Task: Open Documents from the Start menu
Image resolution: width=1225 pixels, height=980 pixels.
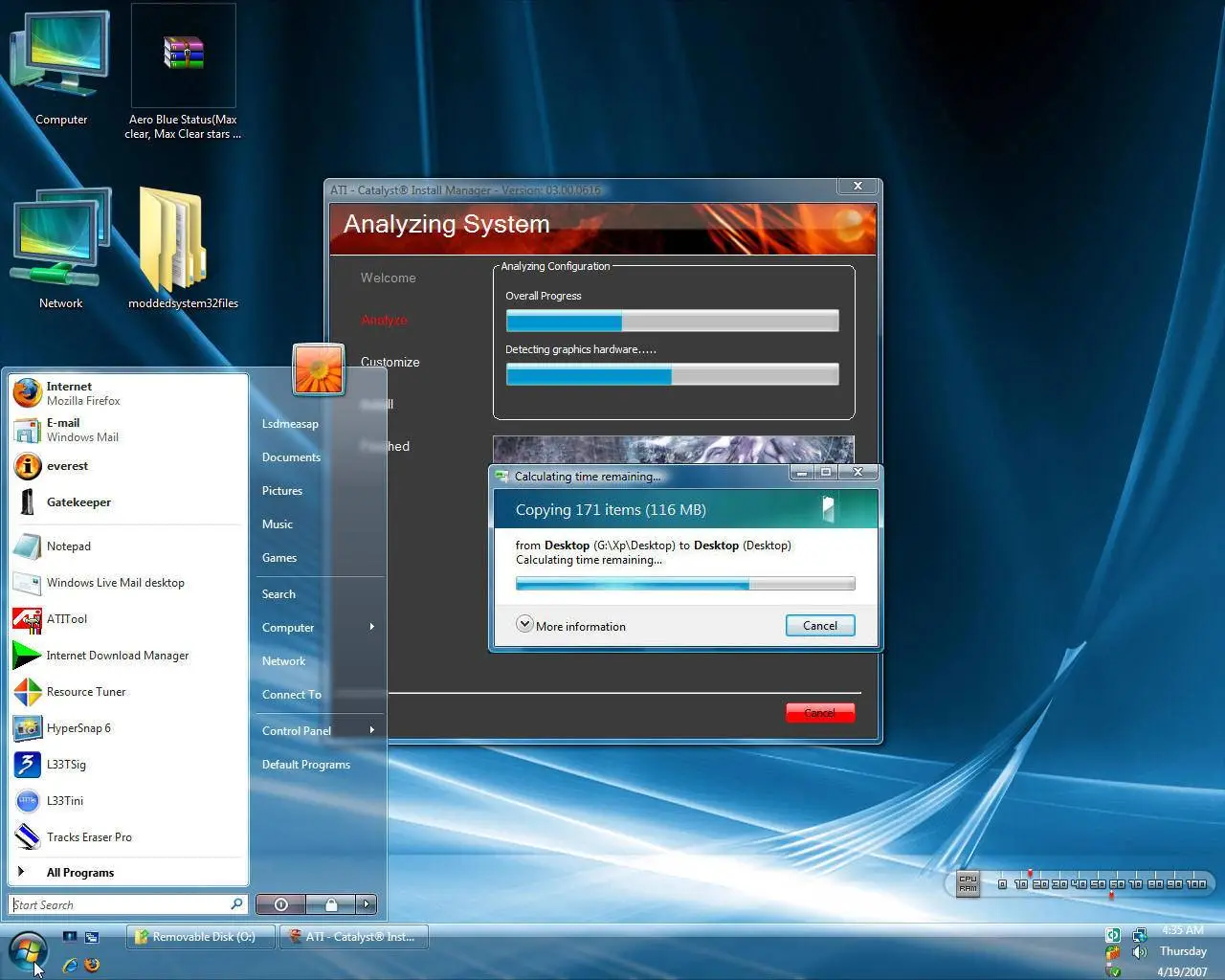Action: click(320, 457)
